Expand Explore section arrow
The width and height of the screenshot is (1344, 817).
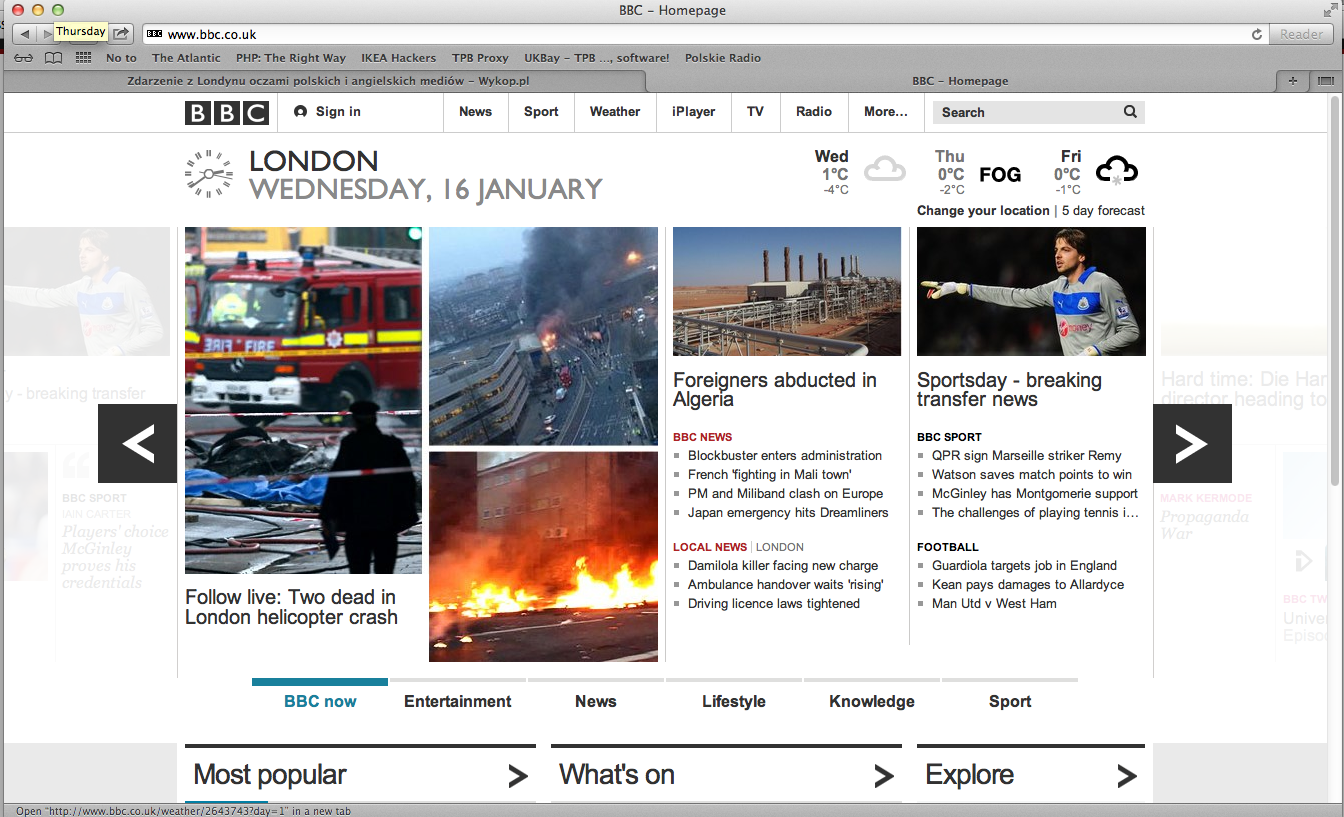(1127, 776)
